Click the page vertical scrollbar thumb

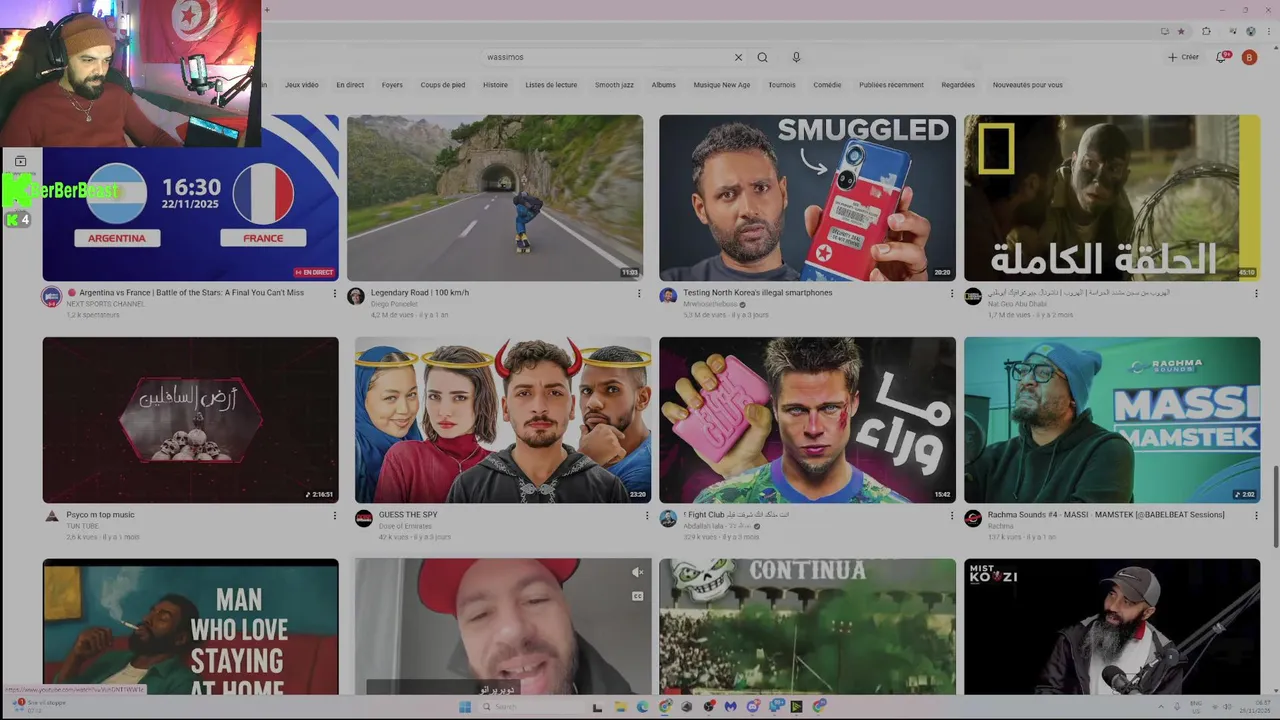tap(1275, 507)
